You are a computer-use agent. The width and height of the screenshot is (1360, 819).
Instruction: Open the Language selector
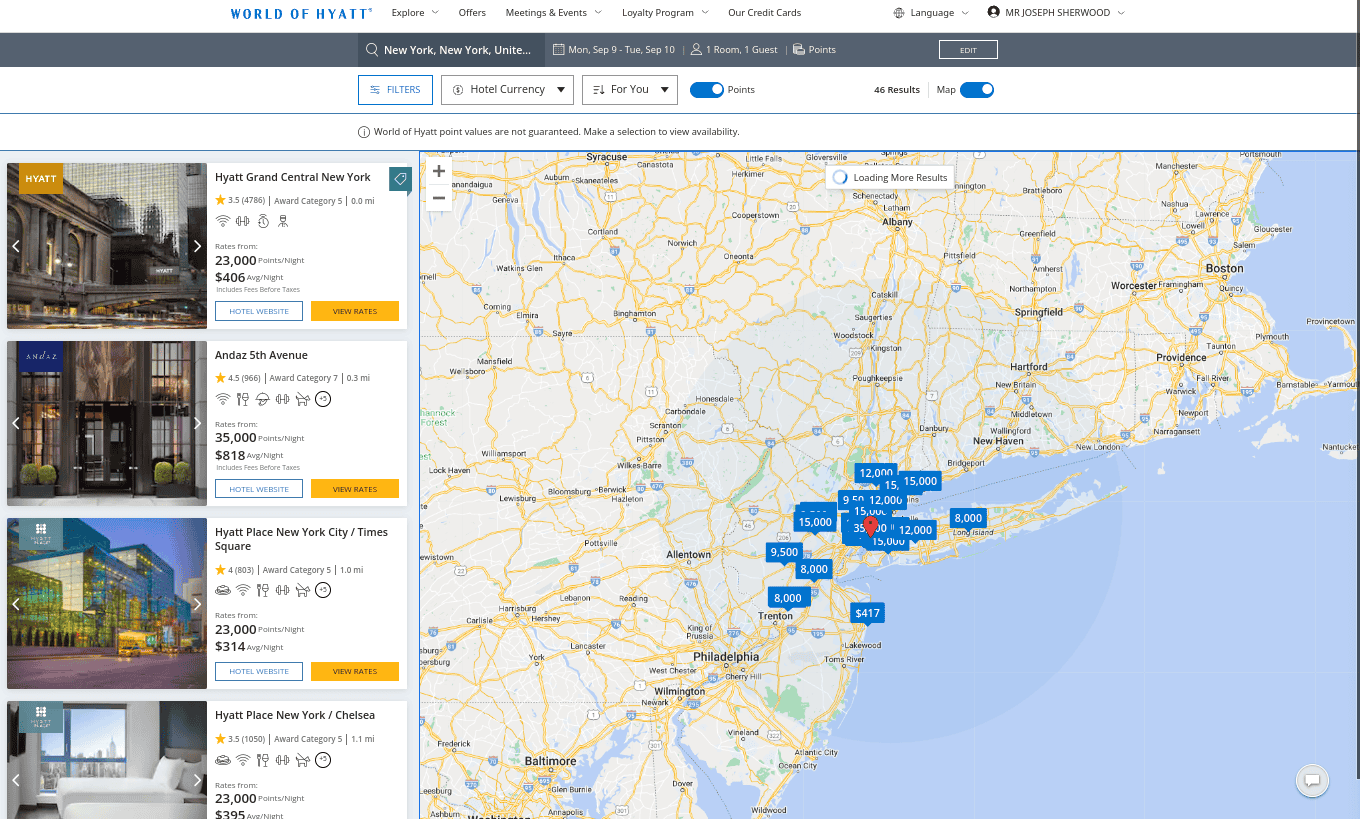point(931,13)
